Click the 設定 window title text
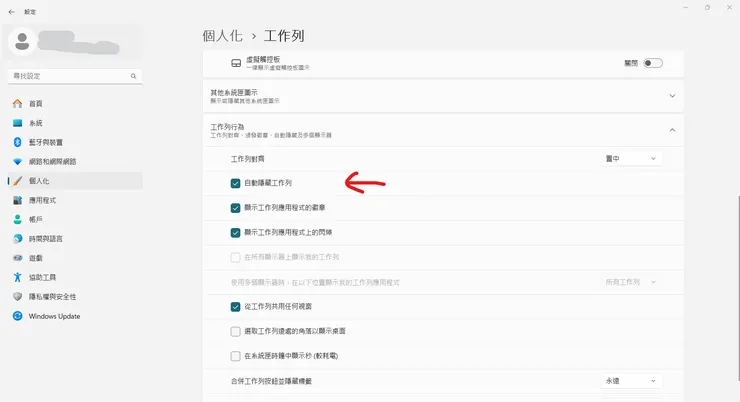 click(x=30, y=12)
